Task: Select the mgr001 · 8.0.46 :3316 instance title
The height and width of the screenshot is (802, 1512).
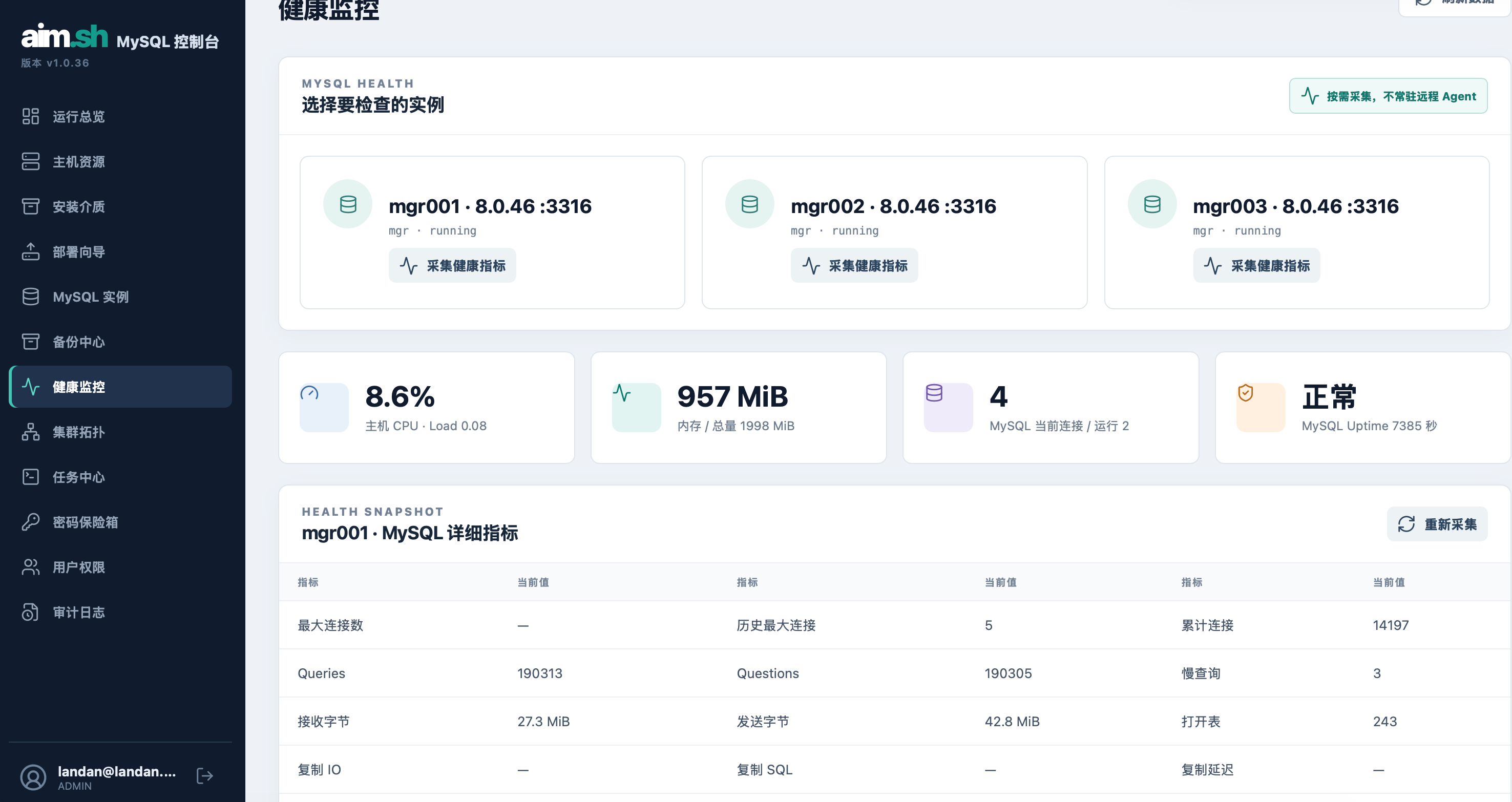Action: click(x=490, y=206)
